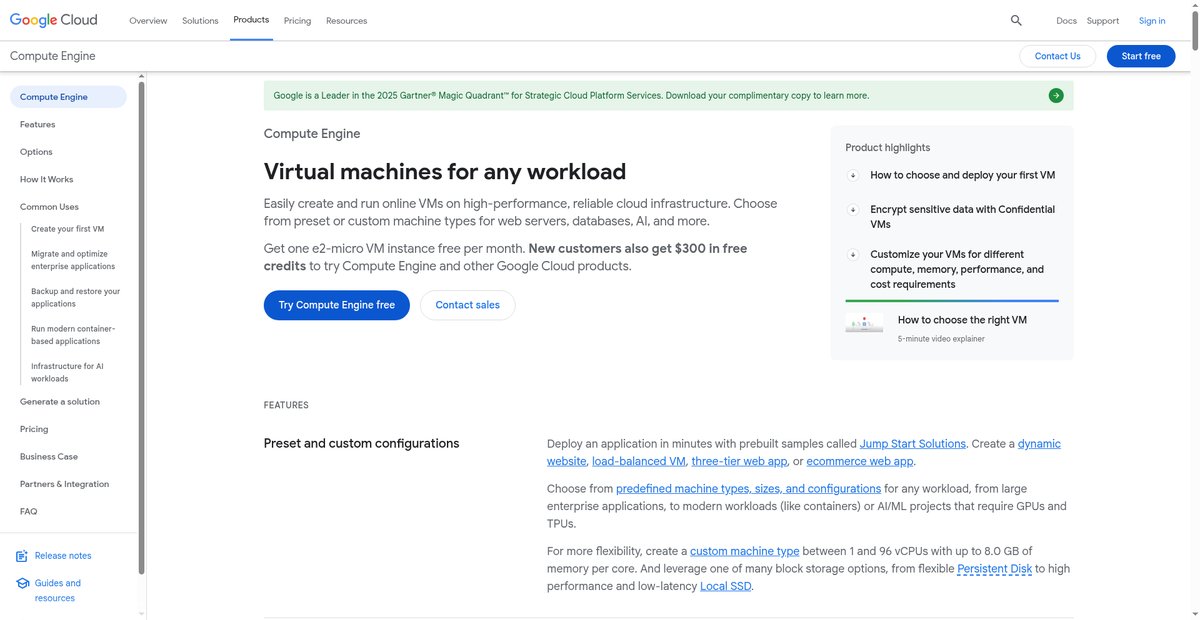Jump to FAQ in sidebar

click(28, 512)
